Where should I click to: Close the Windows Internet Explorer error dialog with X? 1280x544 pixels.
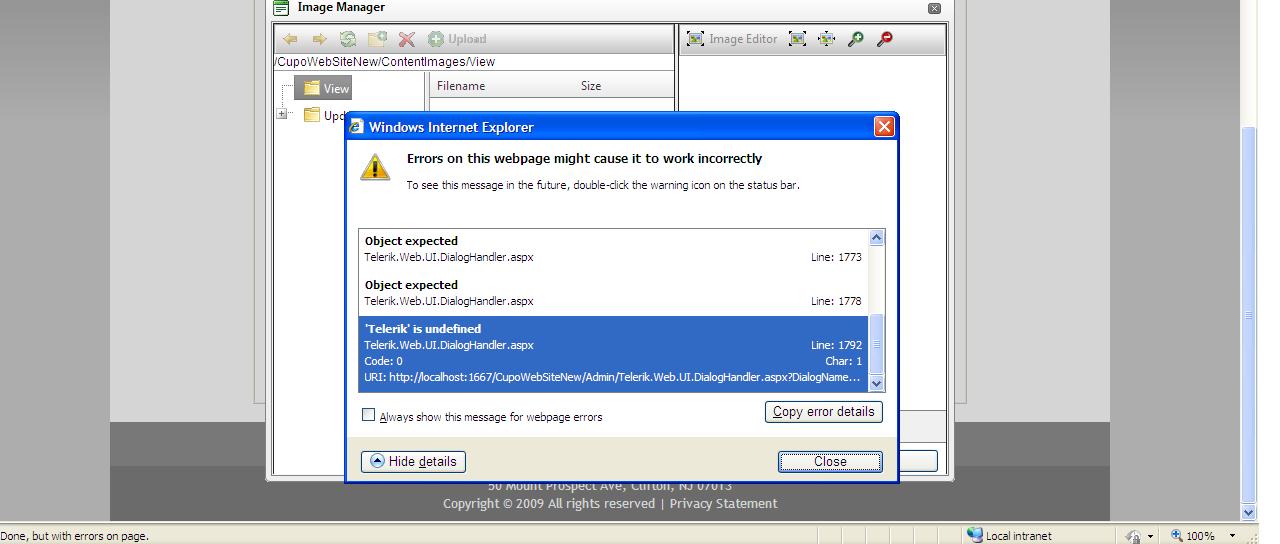point(884,127)
